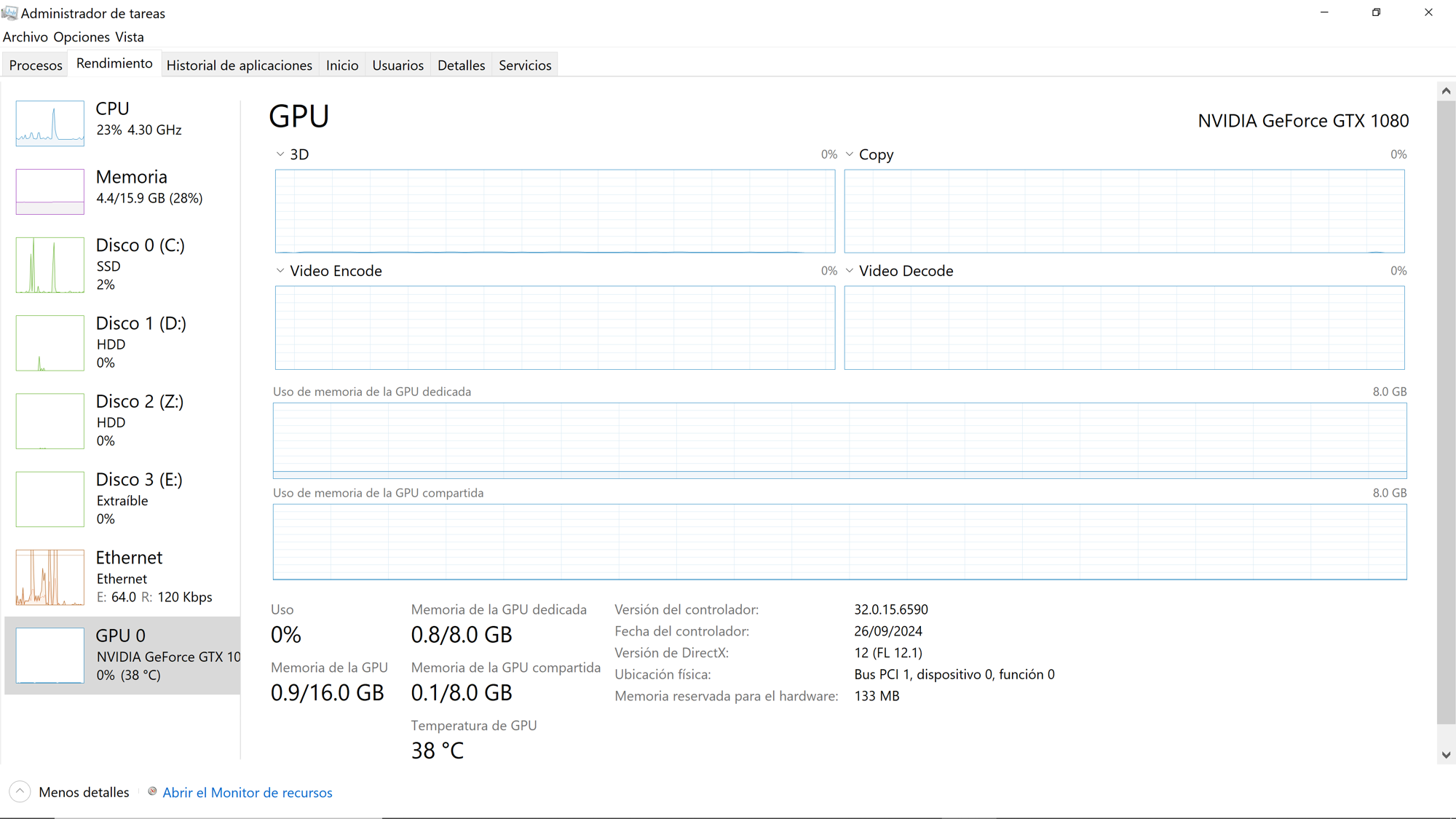Restore down the Task Manager window
The image size is (1456, 819).
point(1376,12)
